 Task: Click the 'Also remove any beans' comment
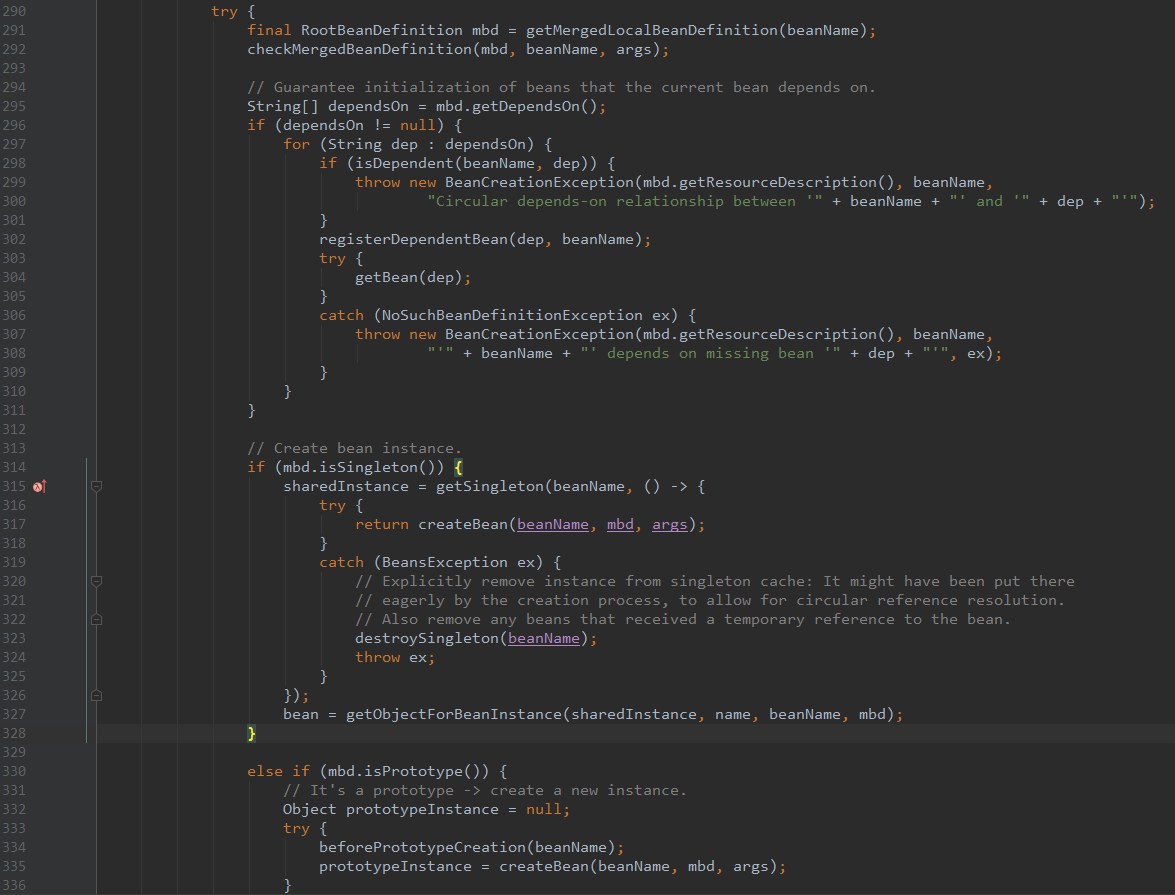[683, 619]
